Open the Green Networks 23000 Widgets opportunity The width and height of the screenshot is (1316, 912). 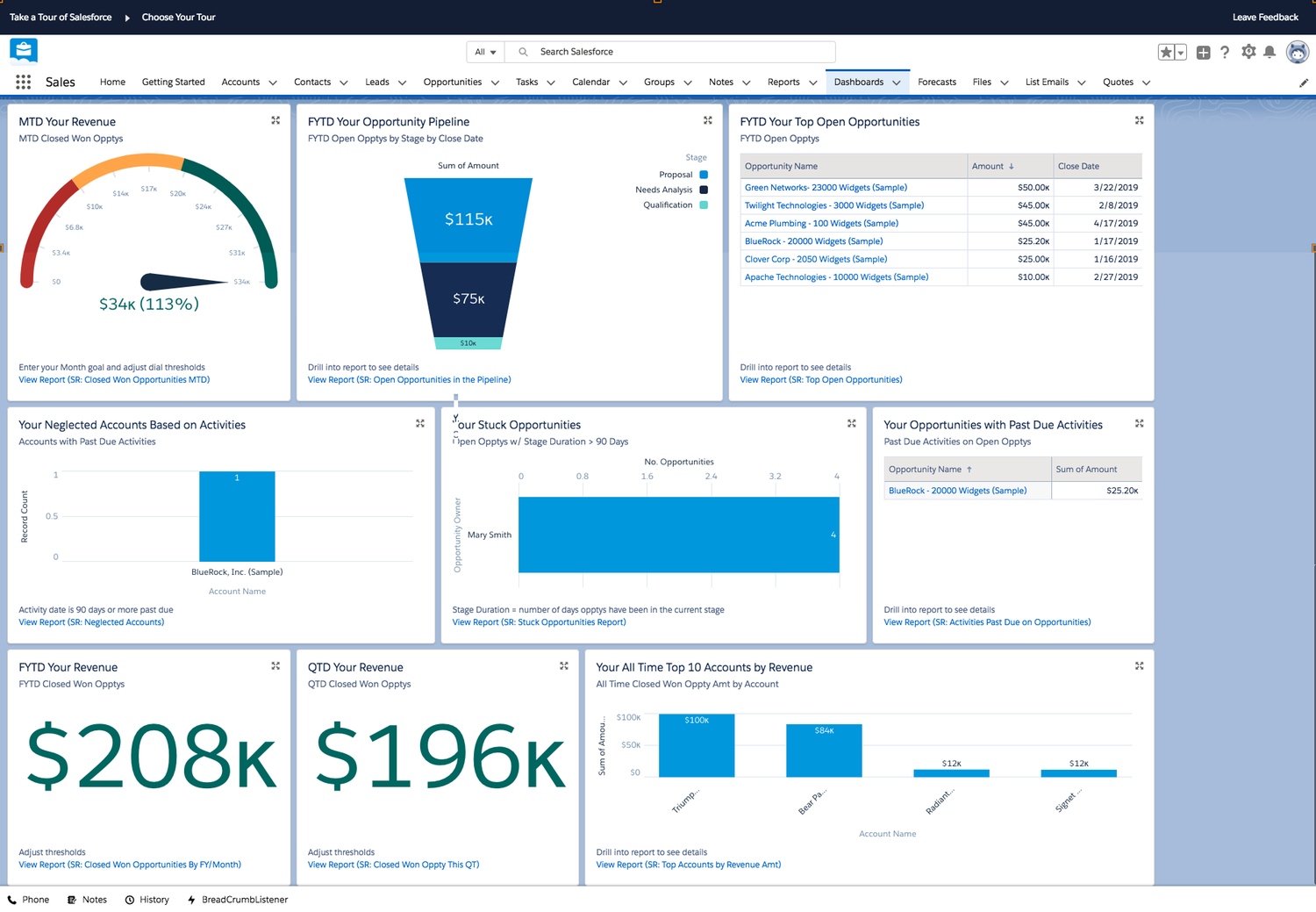tap(826, 187)
